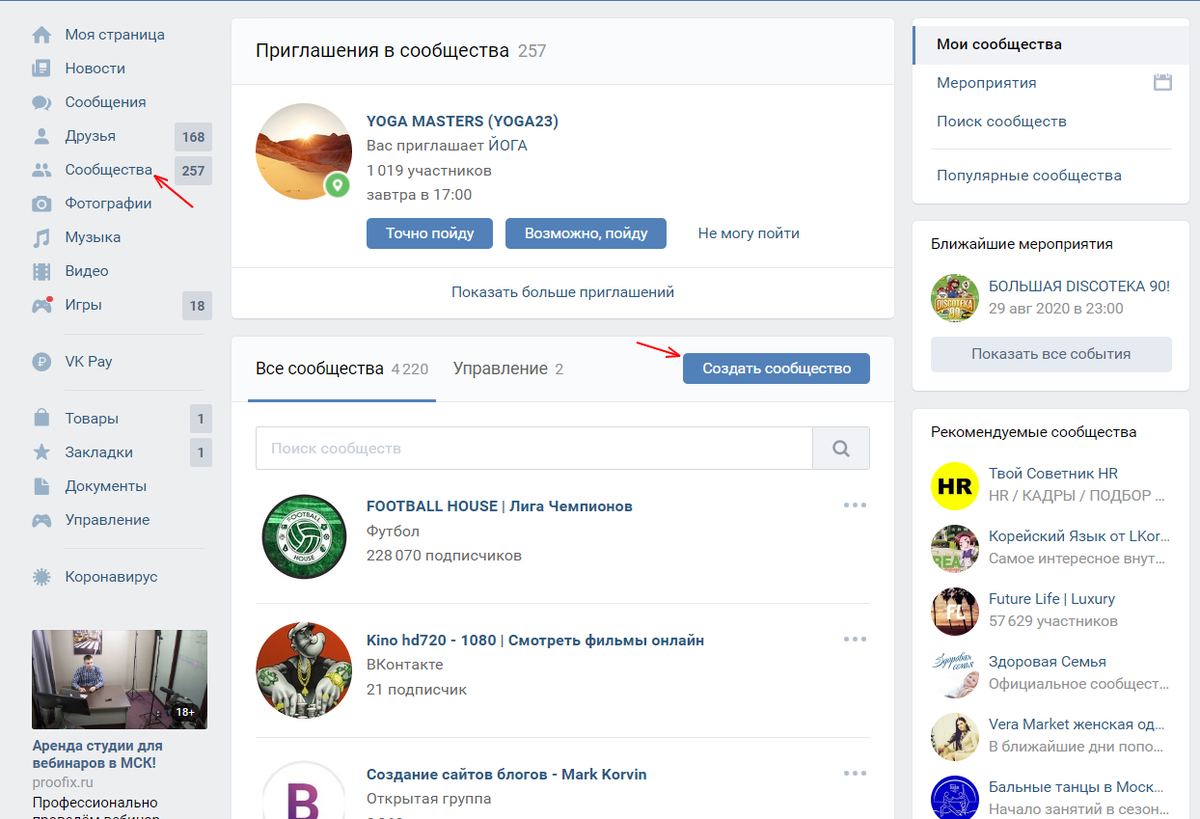Click Kino hd720 Popeye avatar
Image resolution: width=1200 pixels, height=819 pixels.
click(x=304, y=670)
